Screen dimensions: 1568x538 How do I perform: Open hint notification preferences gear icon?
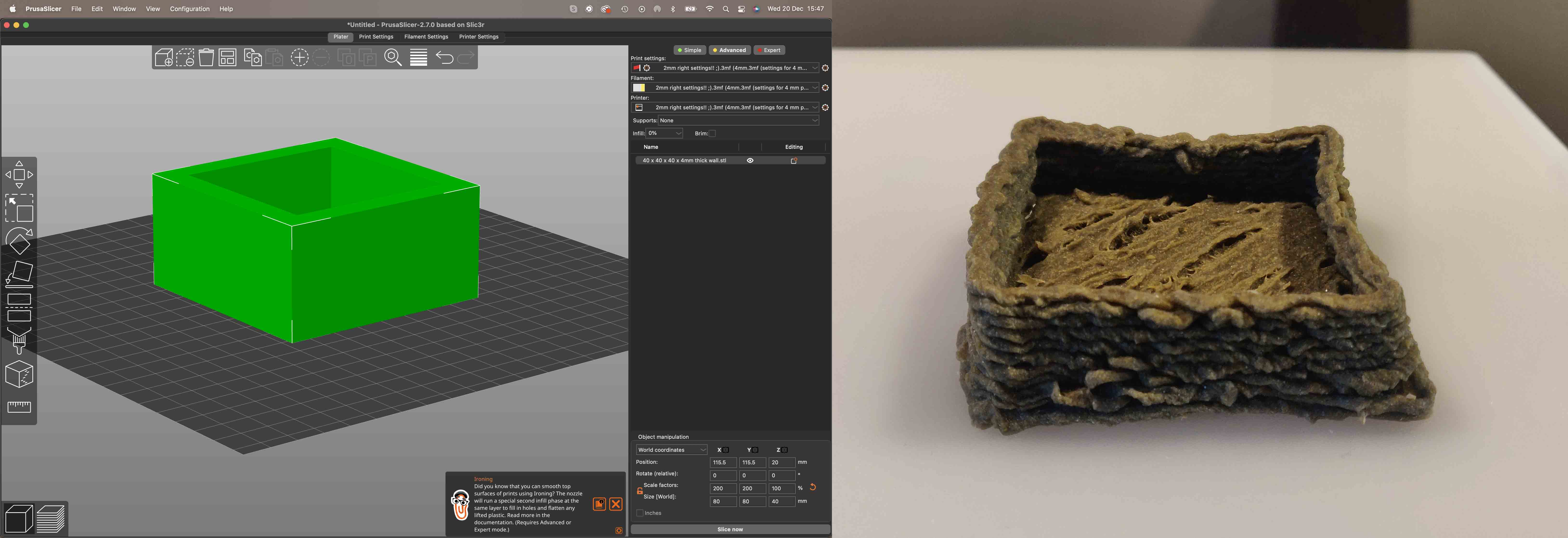[619, 531]
